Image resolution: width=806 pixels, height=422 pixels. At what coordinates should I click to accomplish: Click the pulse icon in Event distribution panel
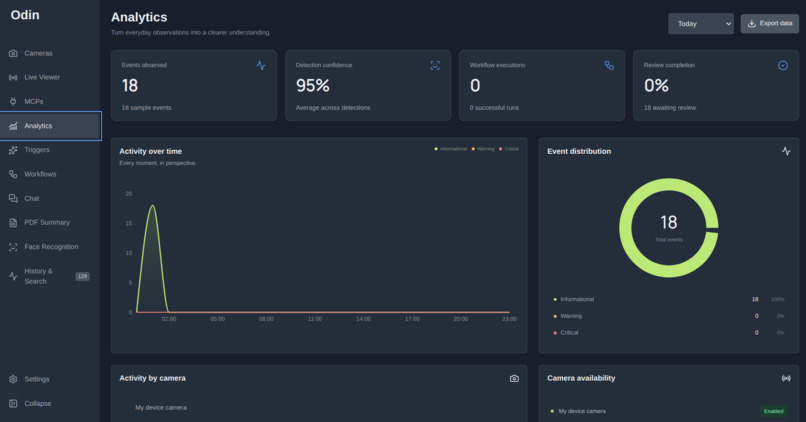pyautogui.click(x=786, y=151)
